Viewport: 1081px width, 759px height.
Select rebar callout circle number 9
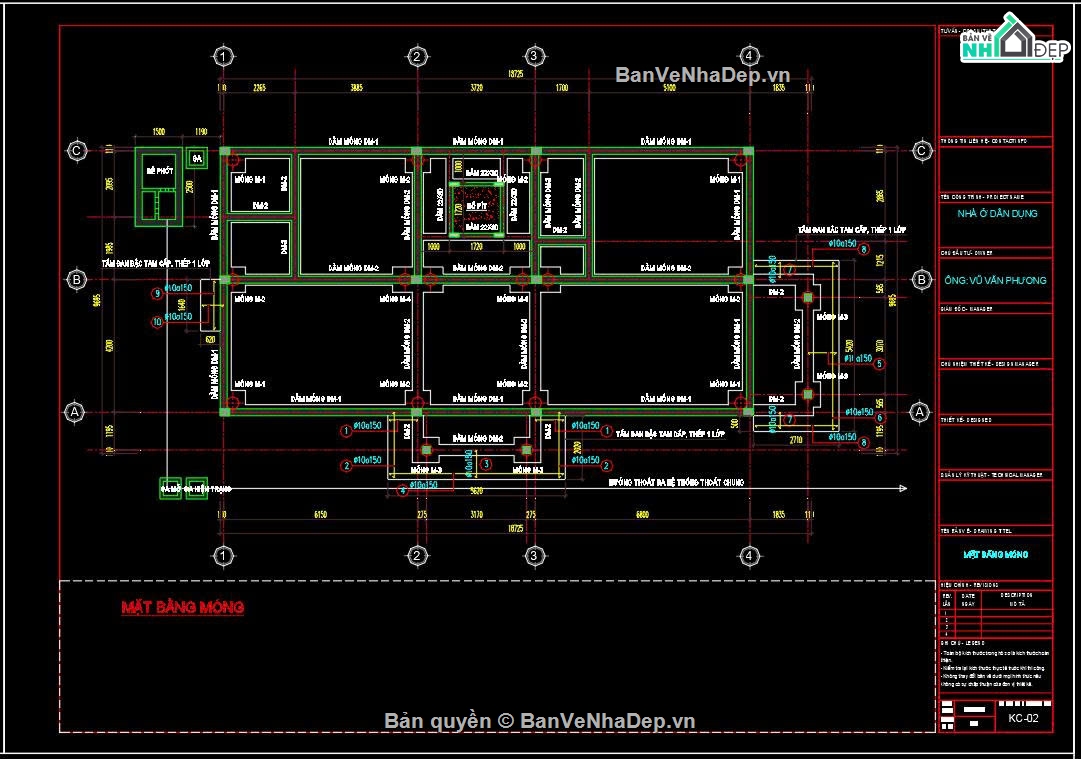pos(157,294)
